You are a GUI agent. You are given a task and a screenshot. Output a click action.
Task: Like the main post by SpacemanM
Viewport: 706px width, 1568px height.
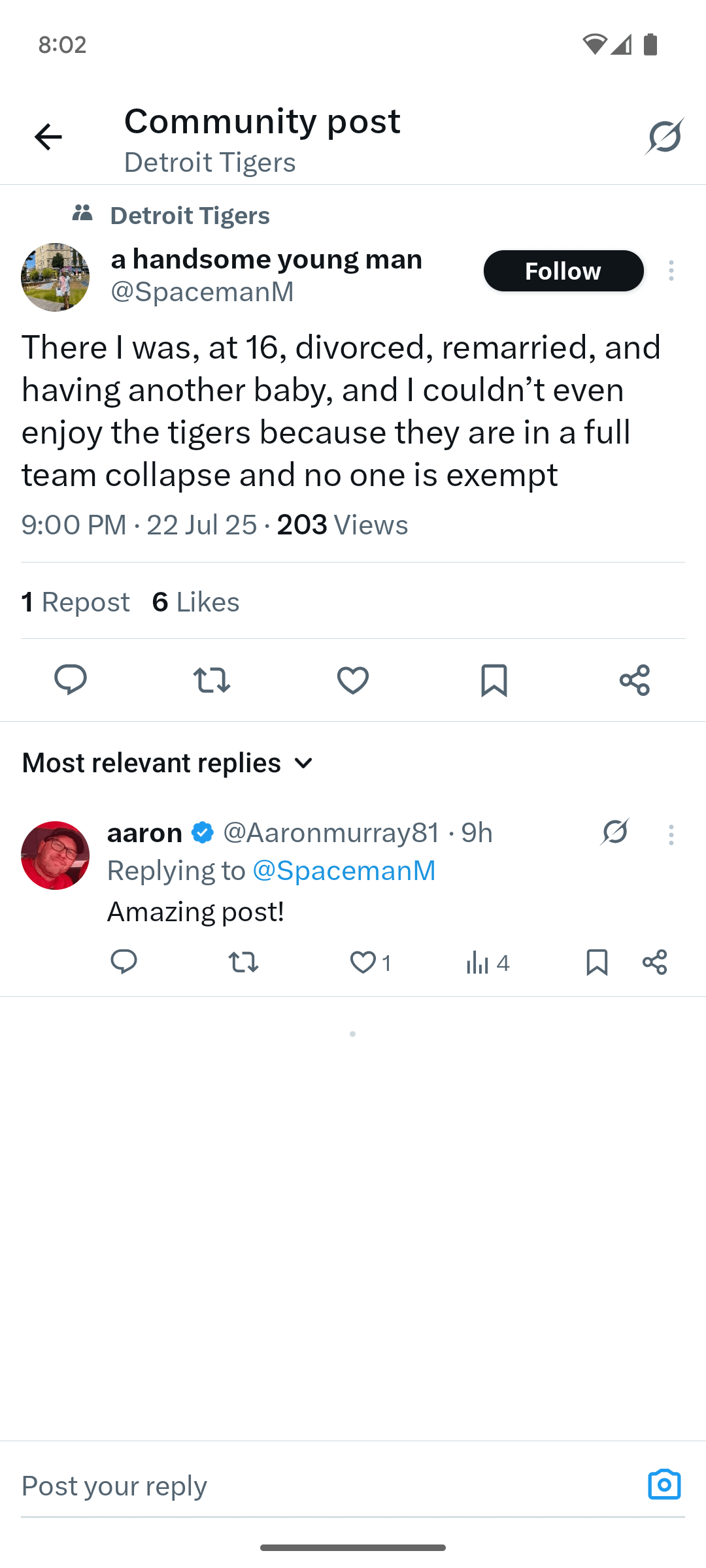coord(353,679)
